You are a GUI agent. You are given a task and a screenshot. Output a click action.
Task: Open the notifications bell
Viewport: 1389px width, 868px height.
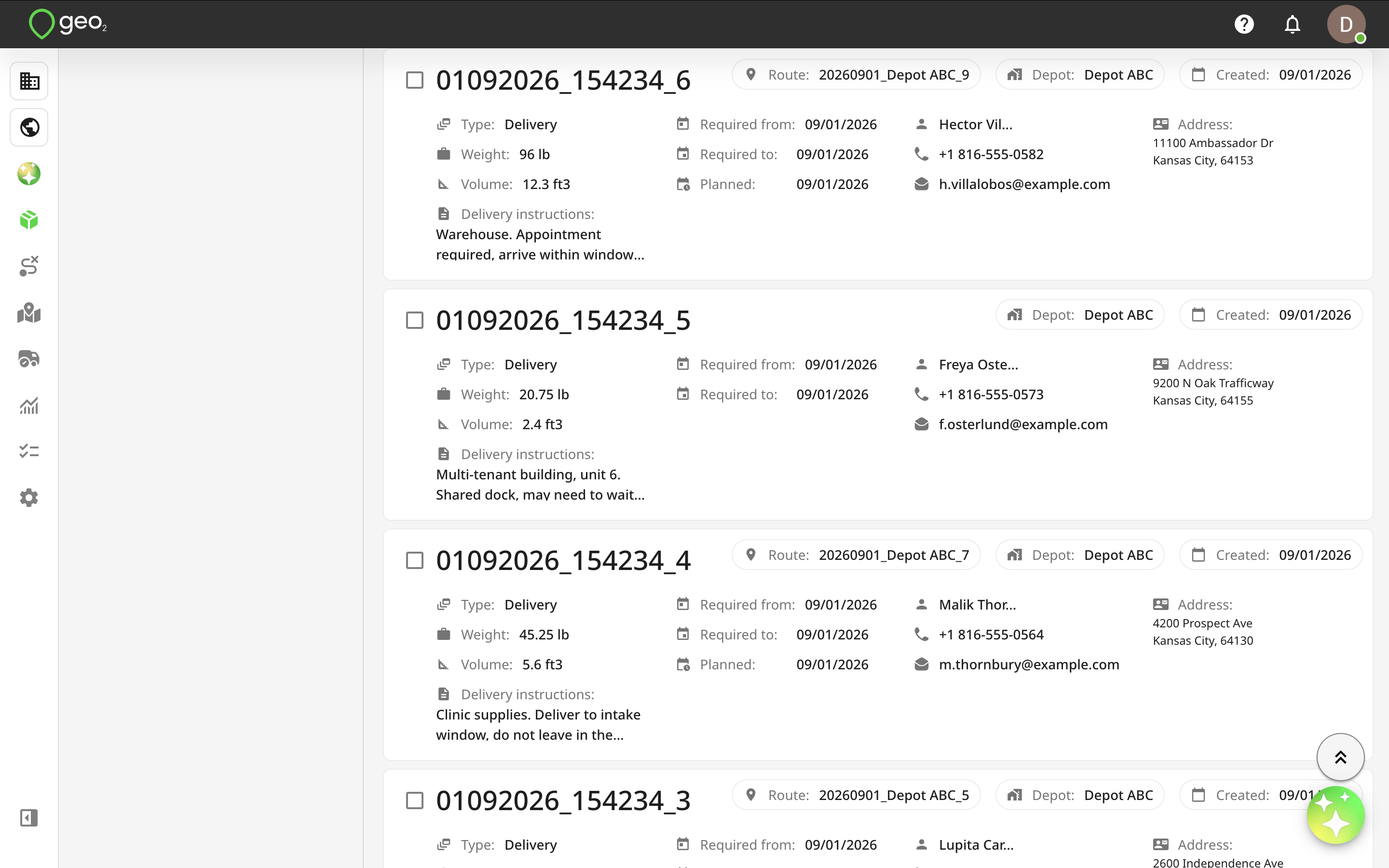pos(1292,24)
